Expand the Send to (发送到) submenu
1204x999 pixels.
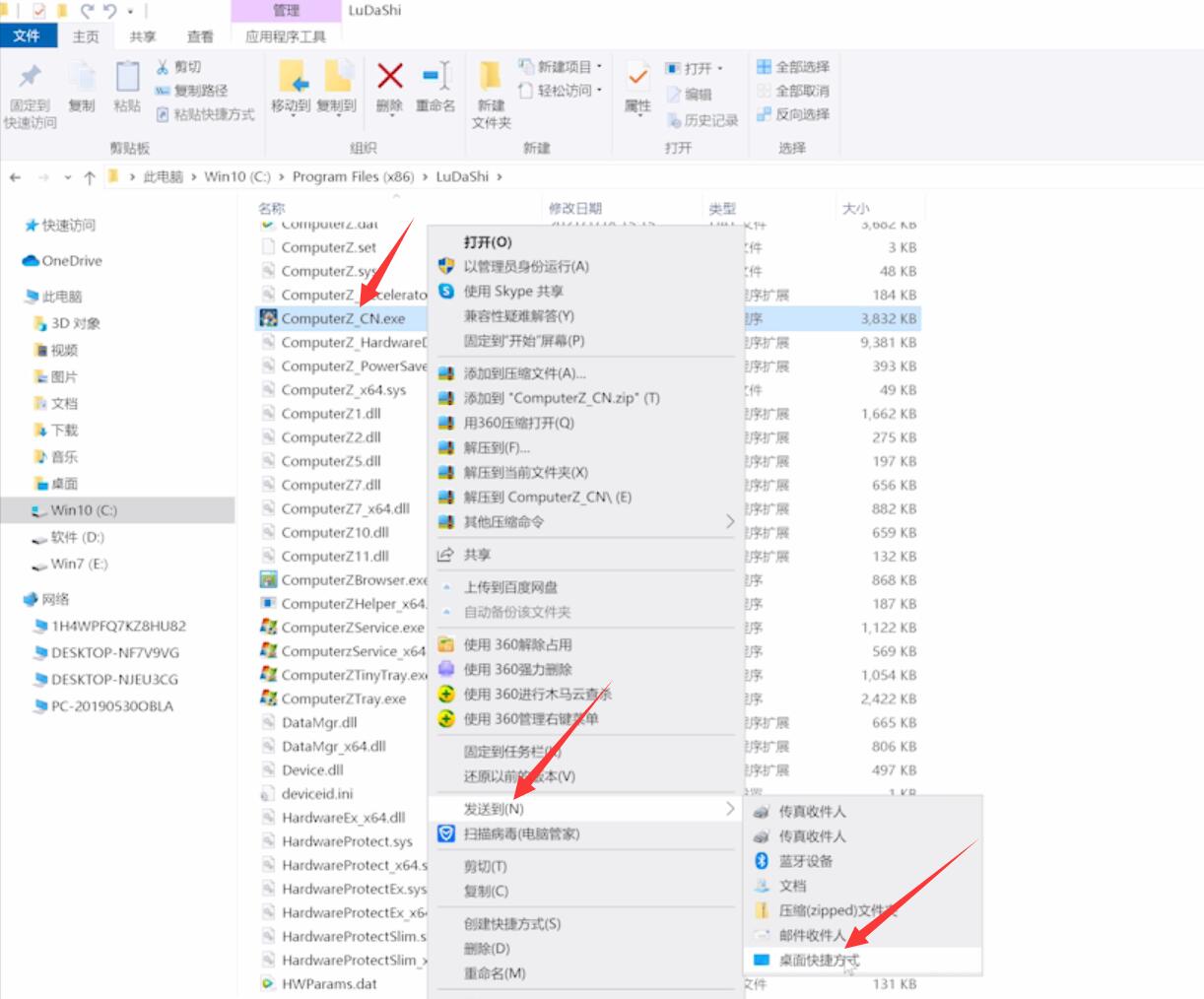585,809
